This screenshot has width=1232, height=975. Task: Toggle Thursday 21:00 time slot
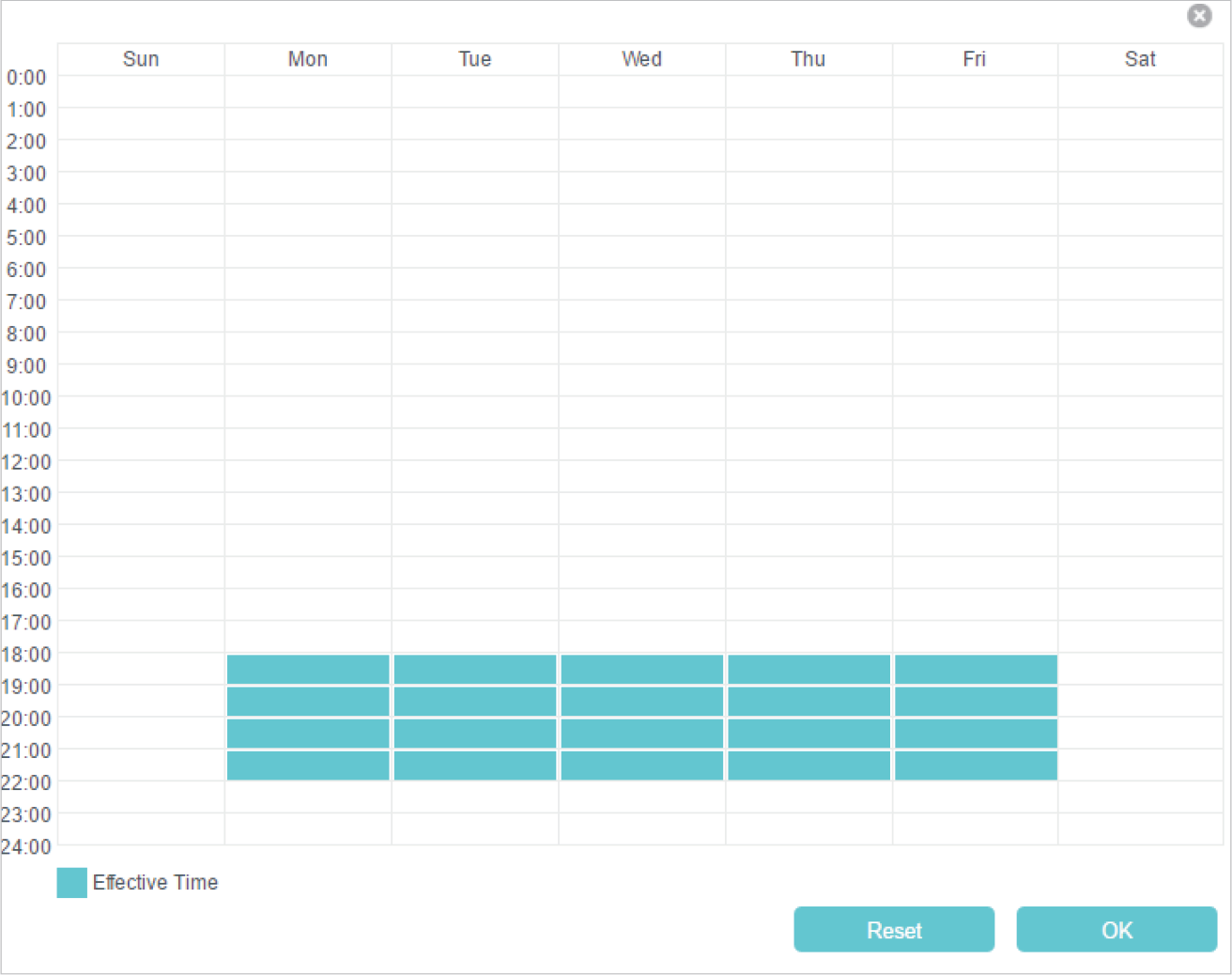point(808,766)
